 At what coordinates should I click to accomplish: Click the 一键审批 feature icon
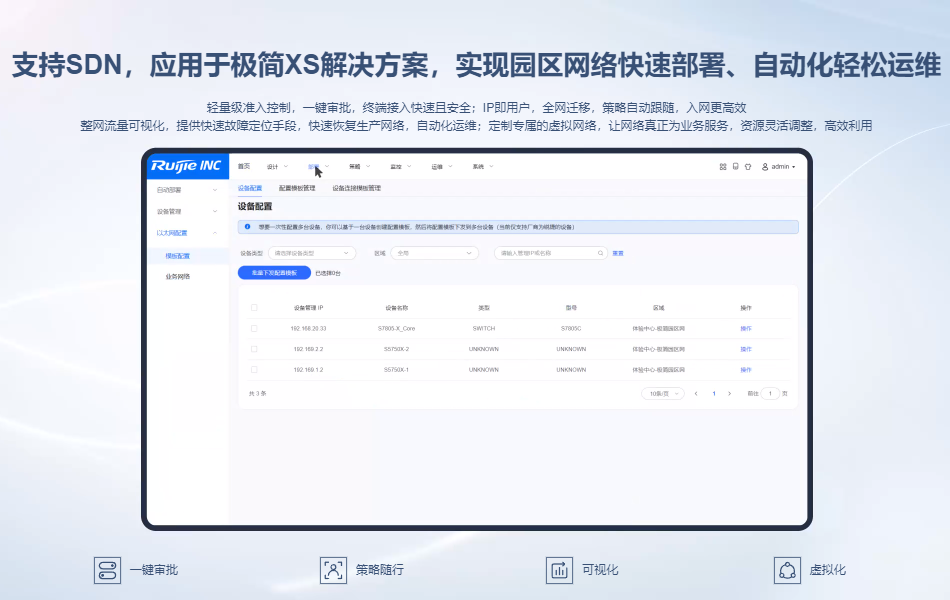[106, 570]
